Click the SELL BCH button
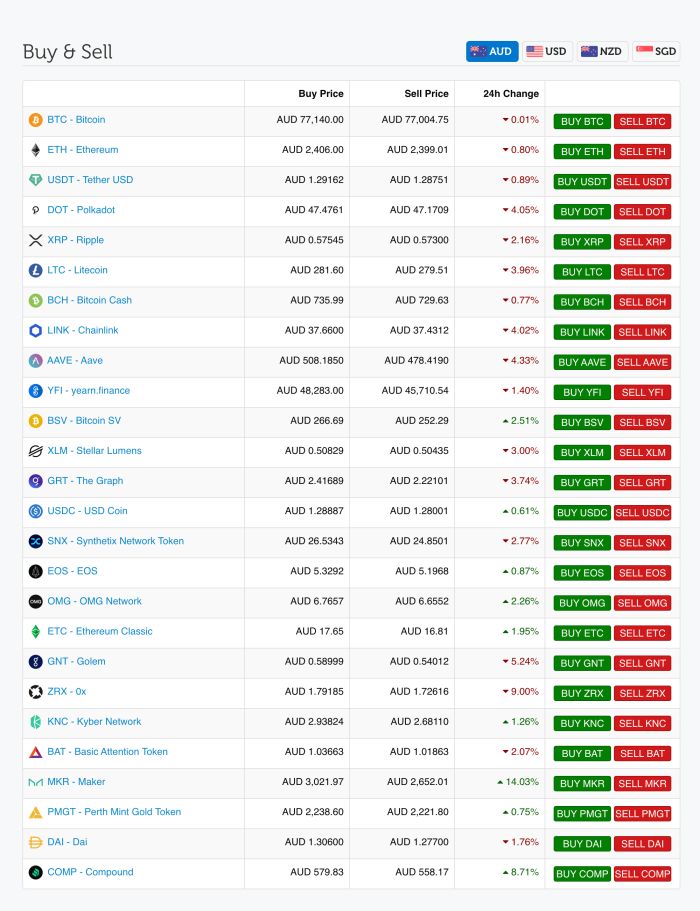 click(642, 302)
